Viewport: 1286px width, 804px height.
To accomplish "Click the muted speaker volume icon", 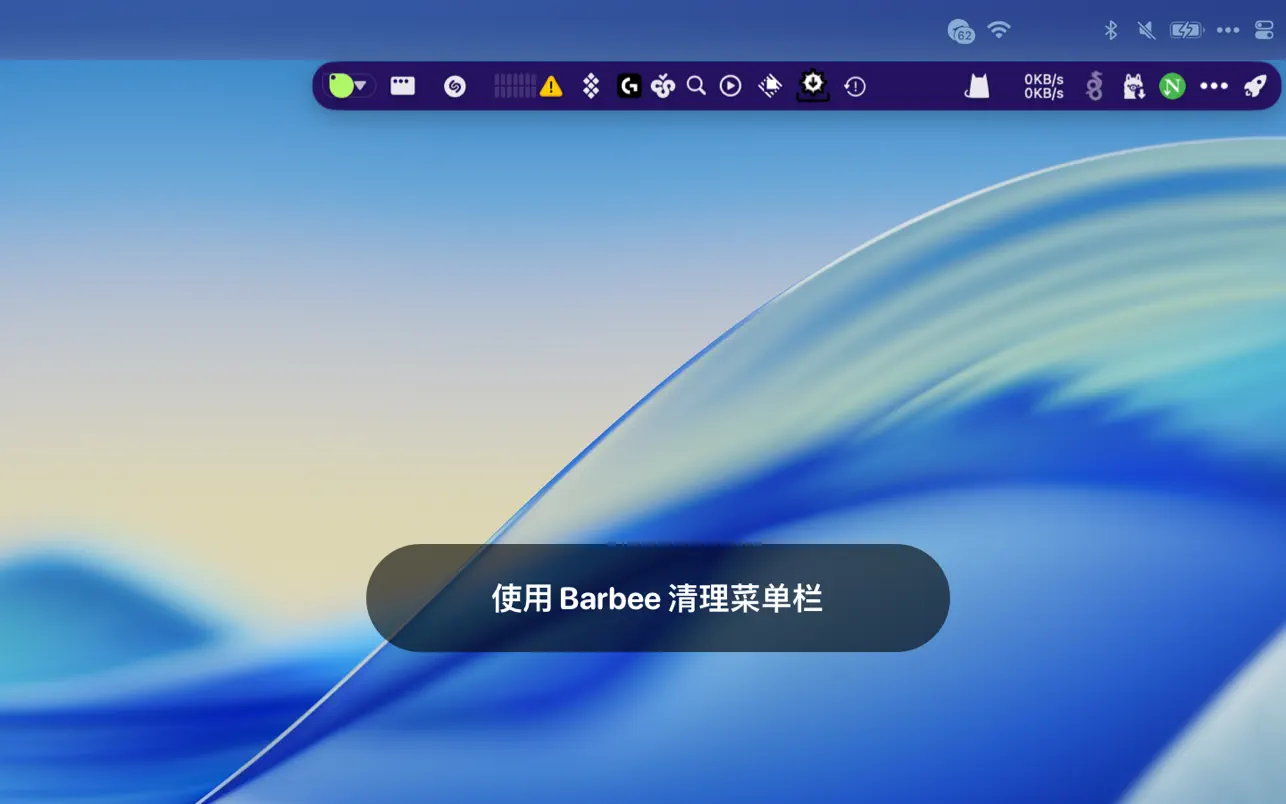I will pos(1146,30).
